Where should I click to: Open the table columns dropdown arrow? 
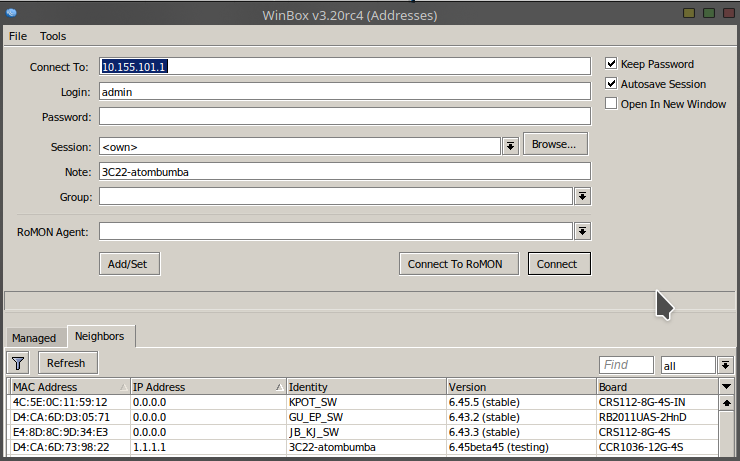point(726,387)
